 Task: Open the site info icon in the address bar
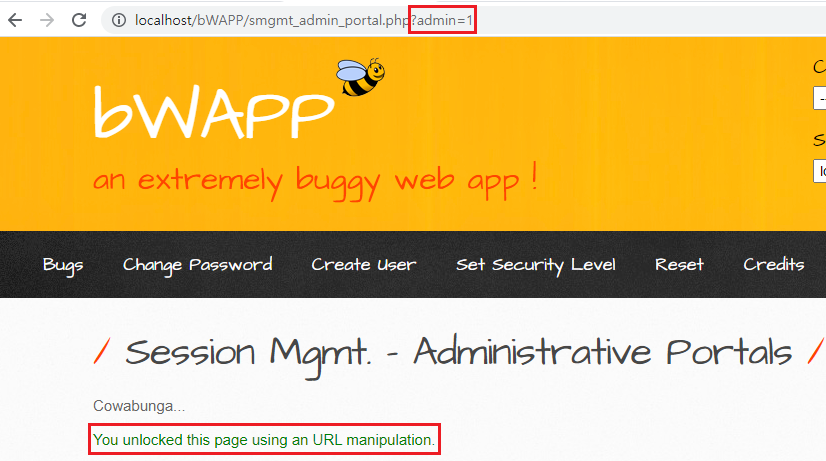click(x=119, y=20)
